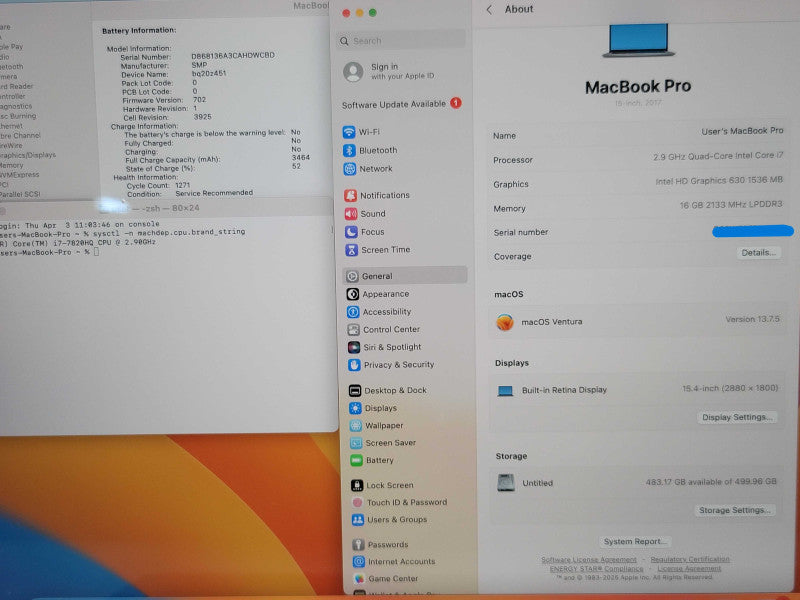Select Fibre Channel in System Report sidebar
The height and width of the screenshot is (600, 800).
pyautogui.click(x=20, y=136)
